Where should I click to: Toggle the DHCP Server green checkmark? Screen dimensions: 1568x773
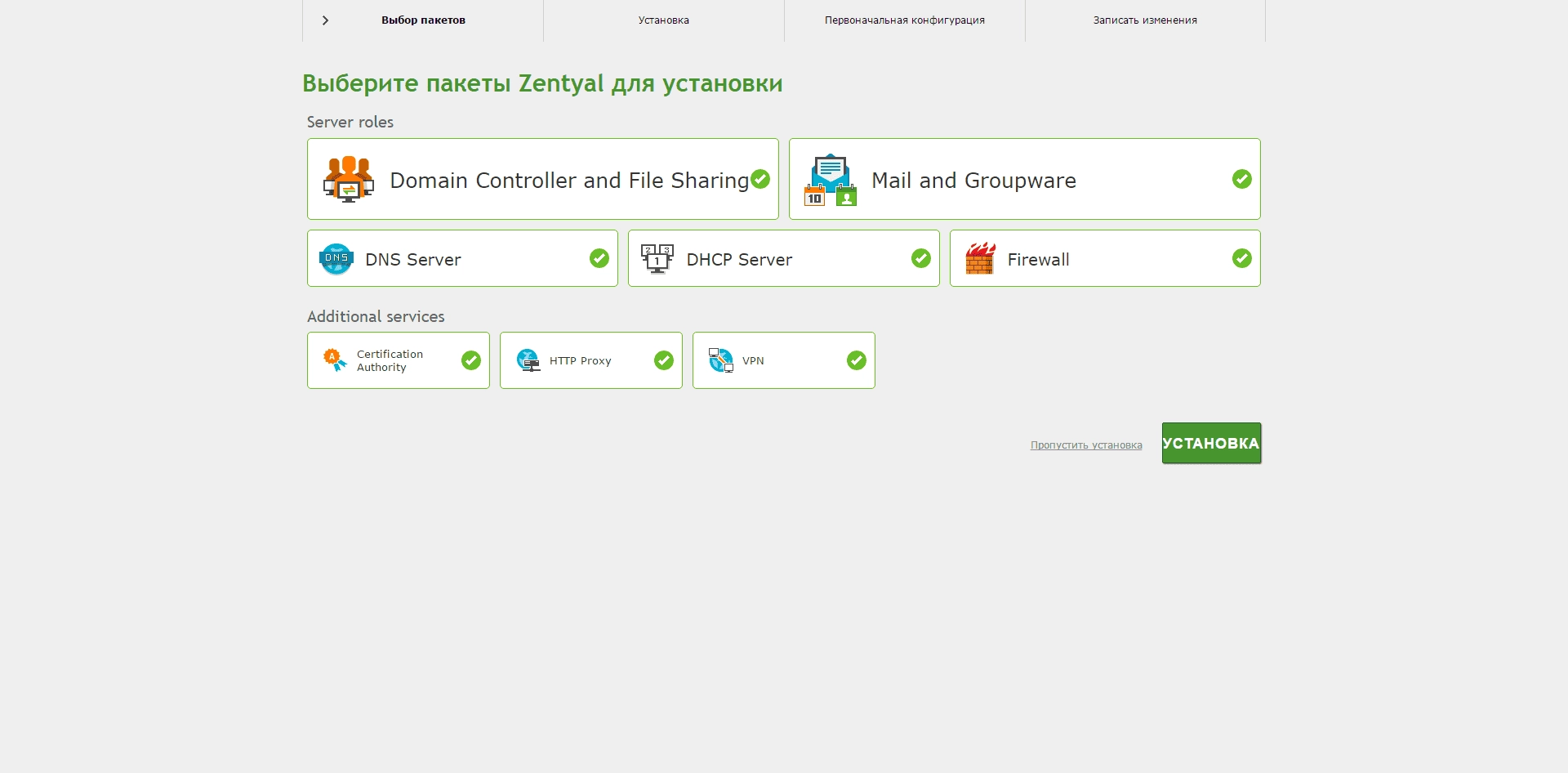[921, 258]
